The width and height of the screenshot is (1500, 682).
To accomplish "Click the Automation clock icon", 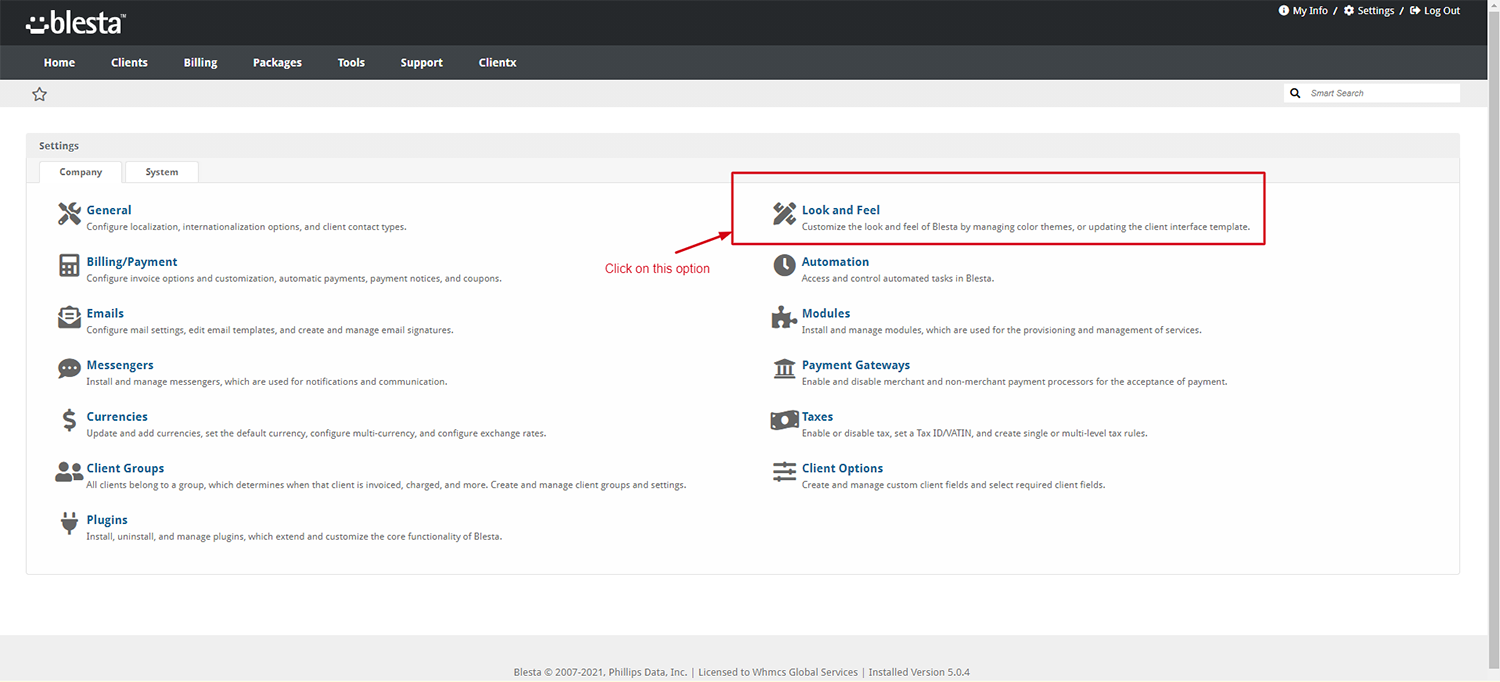I will [785, 266].
